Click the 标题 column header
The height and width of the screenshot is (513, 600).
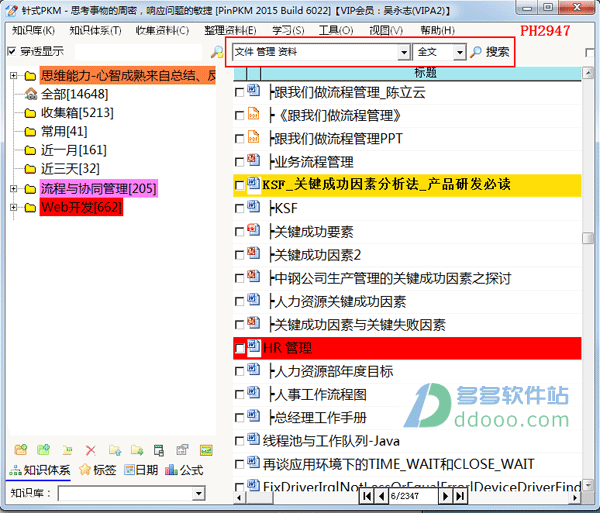421,73
